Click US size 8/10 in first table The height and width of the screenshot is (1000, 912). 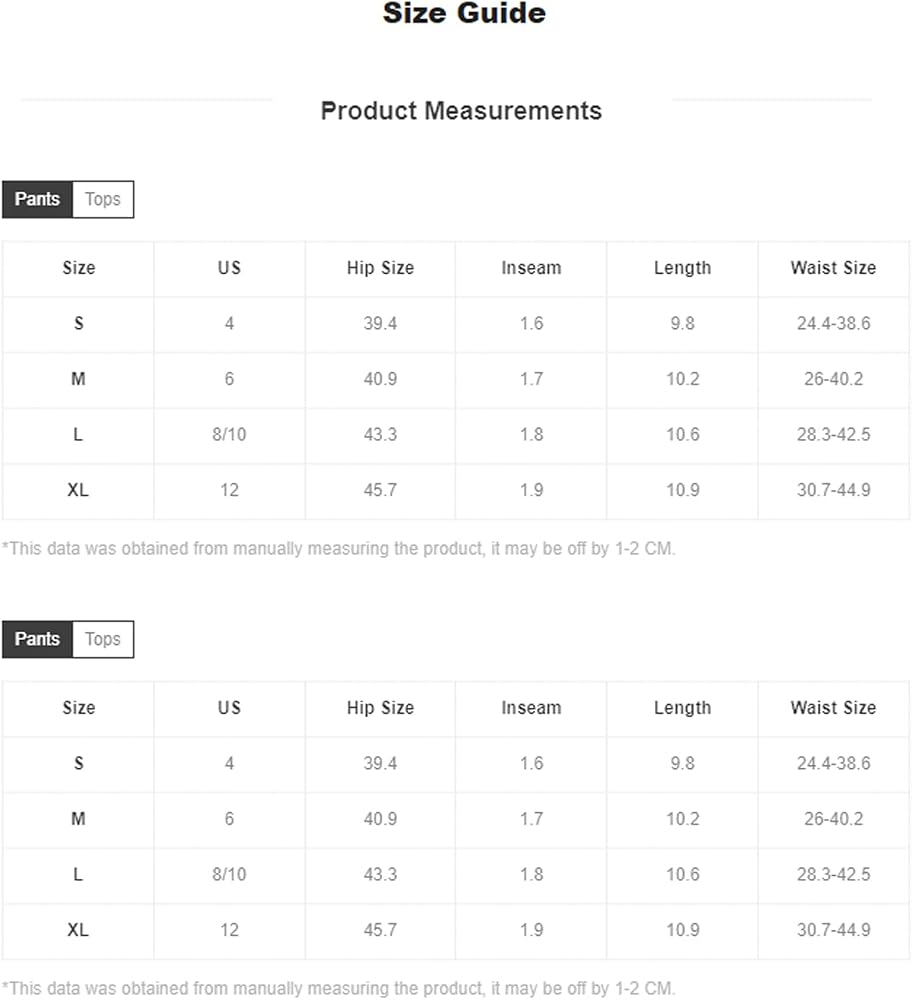[229, 435]
